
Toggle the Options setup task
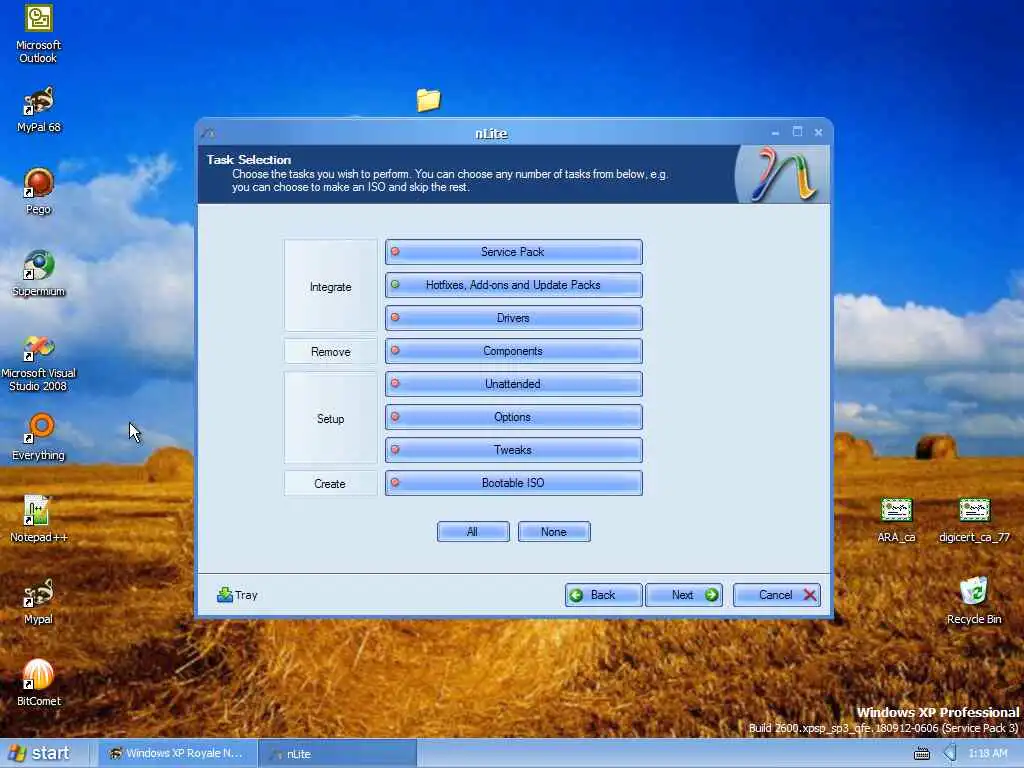point(513,417)
